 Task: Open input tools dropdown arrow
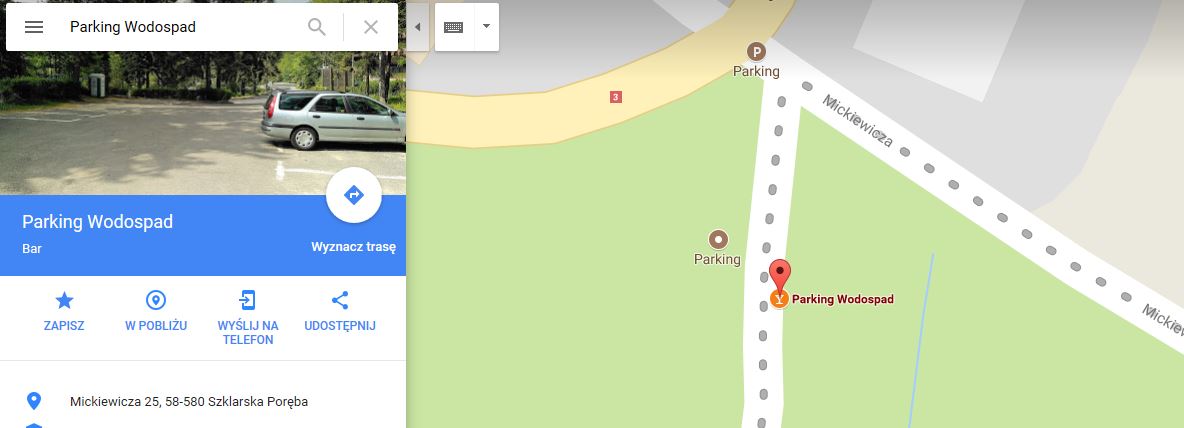(x=486, y=26)
